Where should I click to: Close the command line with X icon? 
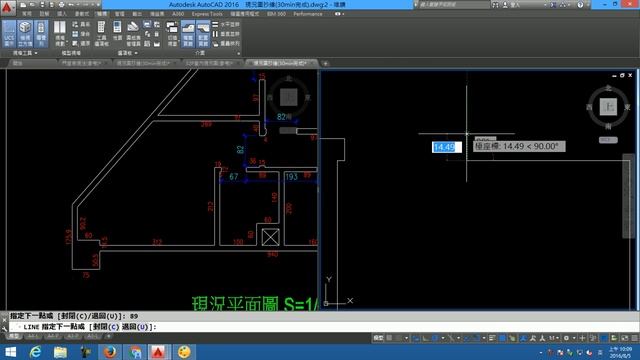(4, 319)
